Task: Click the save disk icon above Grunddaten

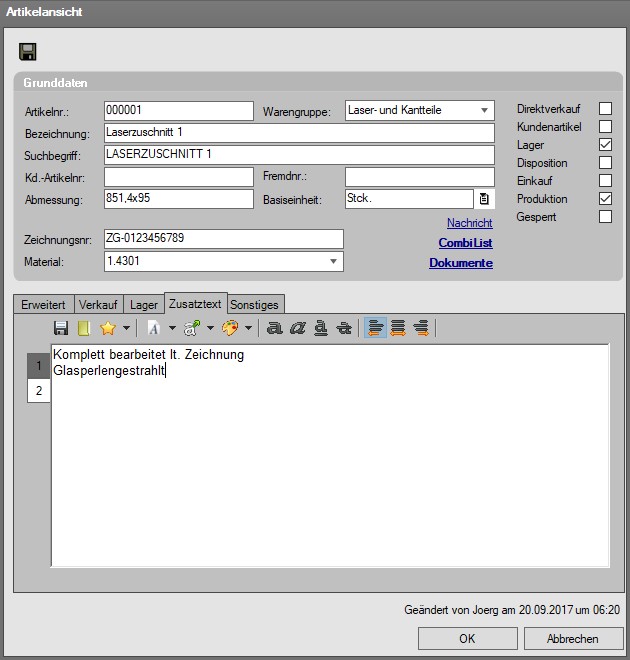Action: click(28, 52)
